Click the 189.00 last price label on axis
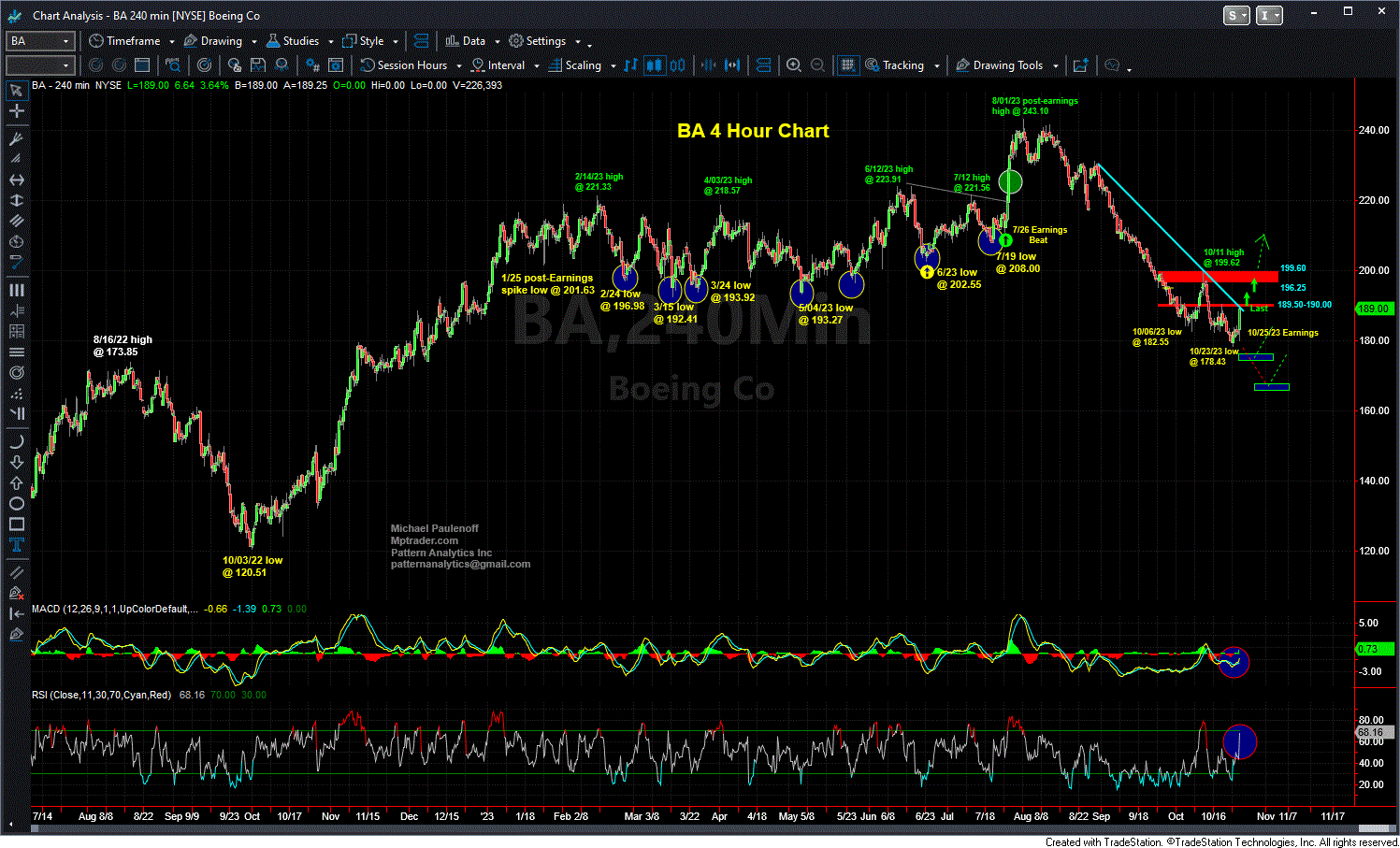The width and height of the screenshot is (1400, 848). (1375, 309)
